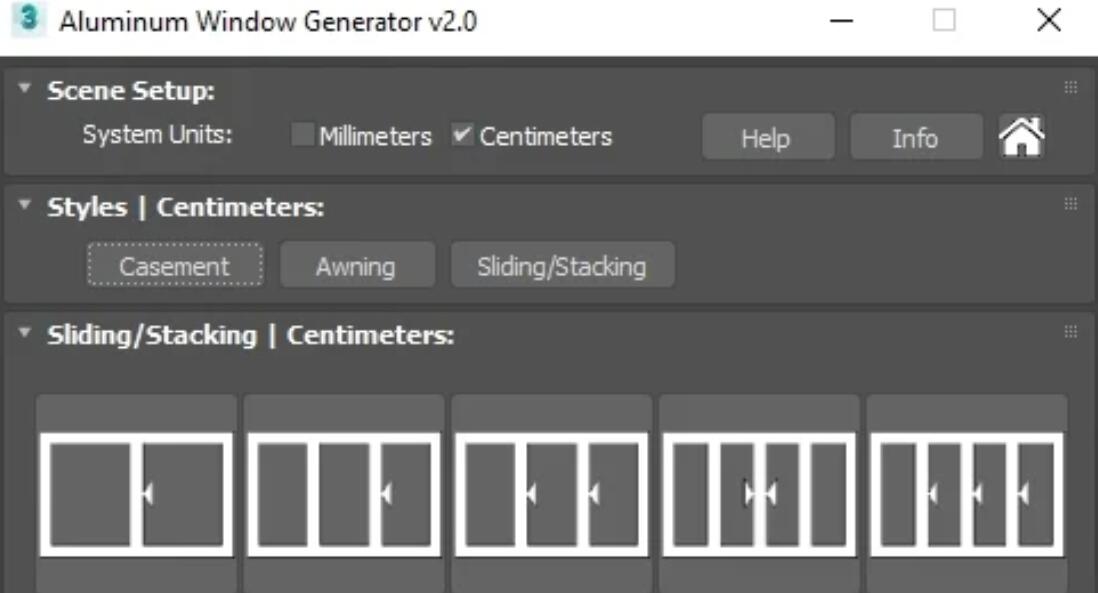The width and height of the screenshot is (1098, 593).
Task: Select the two-panel sliding window thumbnail
Action: point(136,494)
